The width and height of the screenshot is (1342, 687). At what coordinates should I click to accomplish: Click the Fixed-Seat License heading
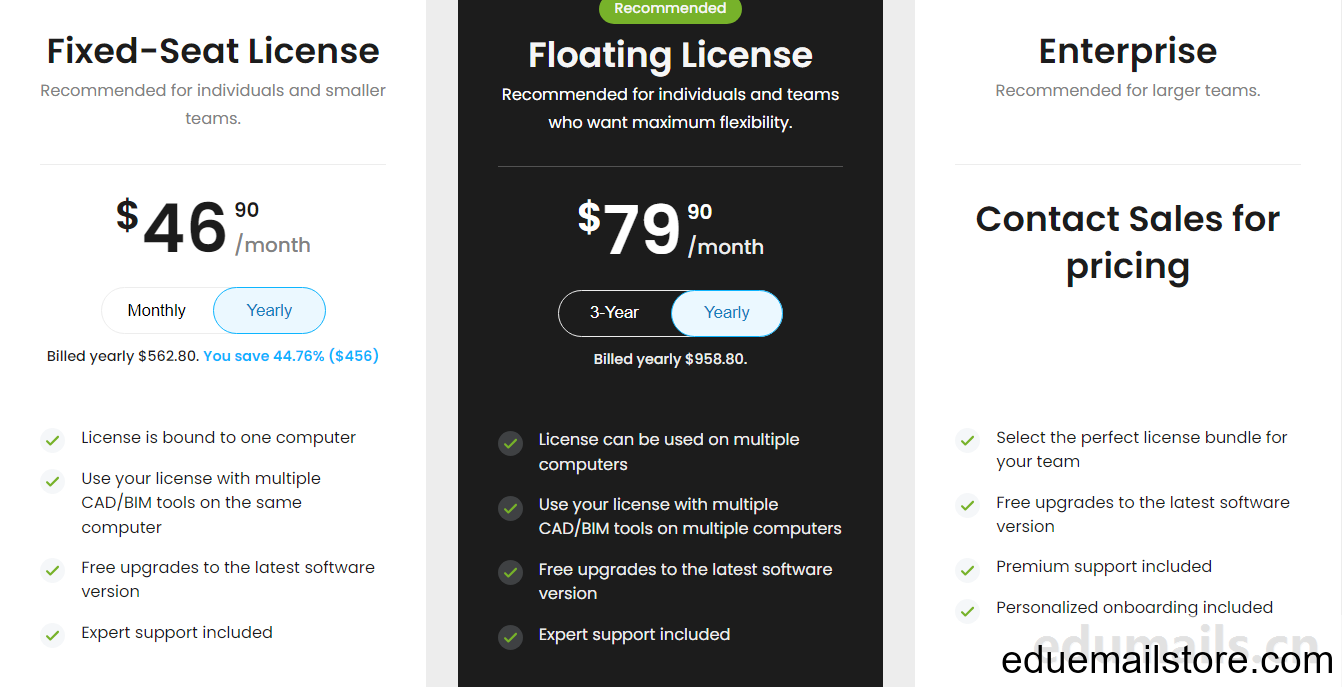213,51
